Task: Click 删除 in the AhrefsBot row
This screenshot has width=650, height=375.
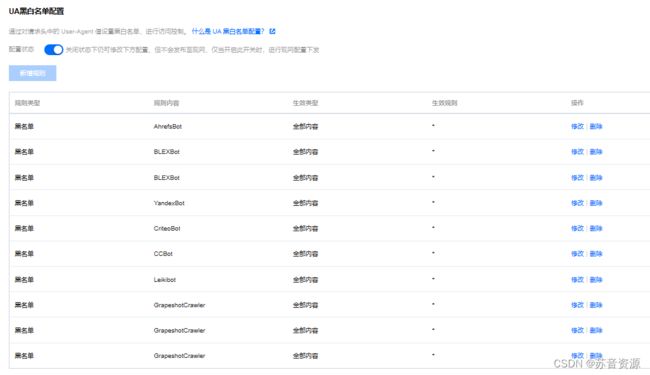Action: (596, 126)
